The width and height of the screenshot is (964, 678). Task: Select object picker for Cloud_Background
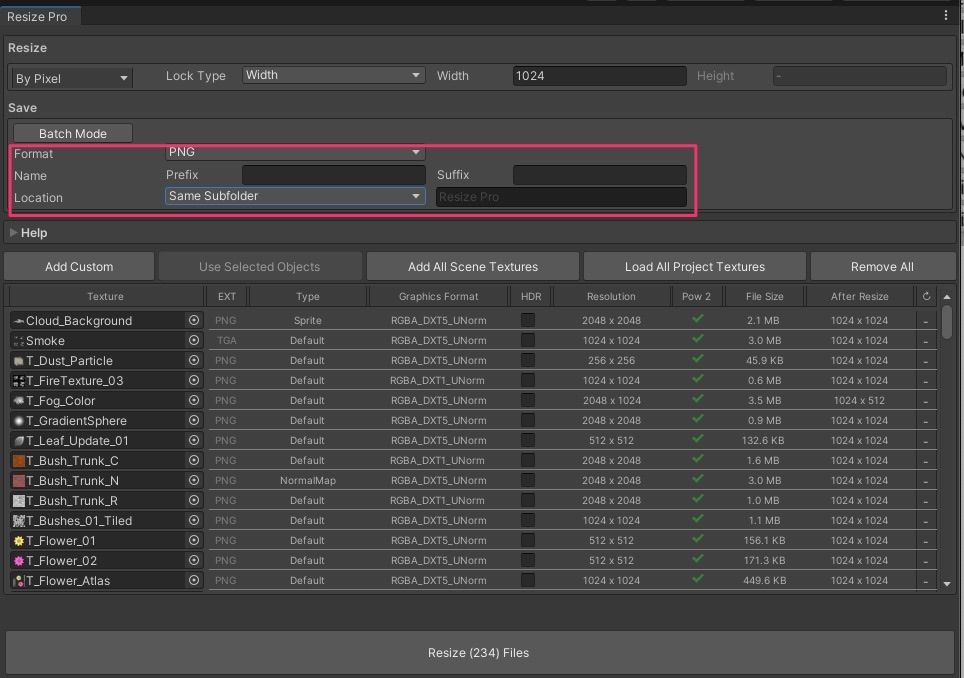point(194,320)
